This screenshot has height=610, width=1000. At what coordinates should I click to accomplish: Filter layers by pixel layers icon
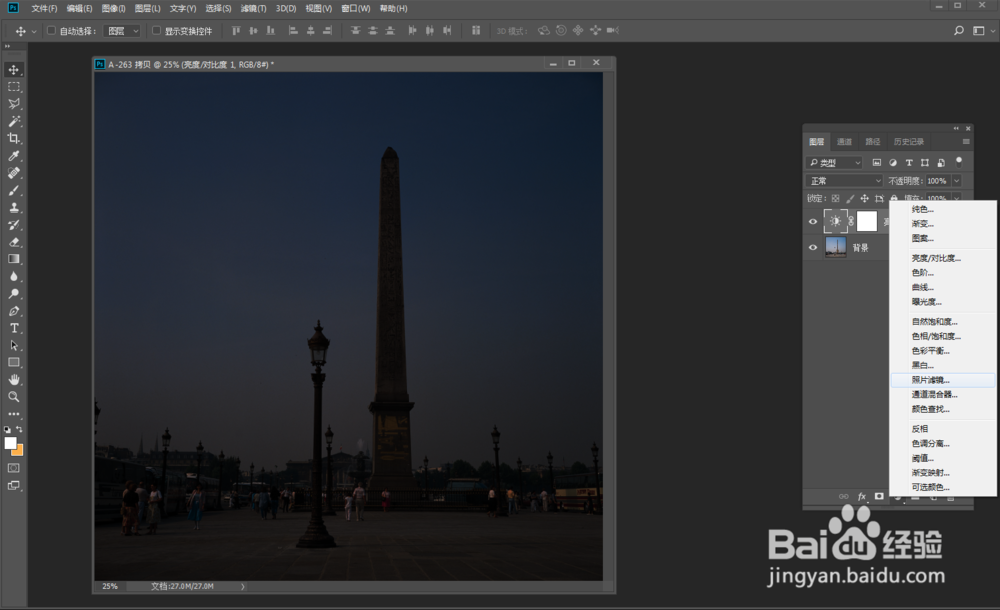tap(877, 163)
